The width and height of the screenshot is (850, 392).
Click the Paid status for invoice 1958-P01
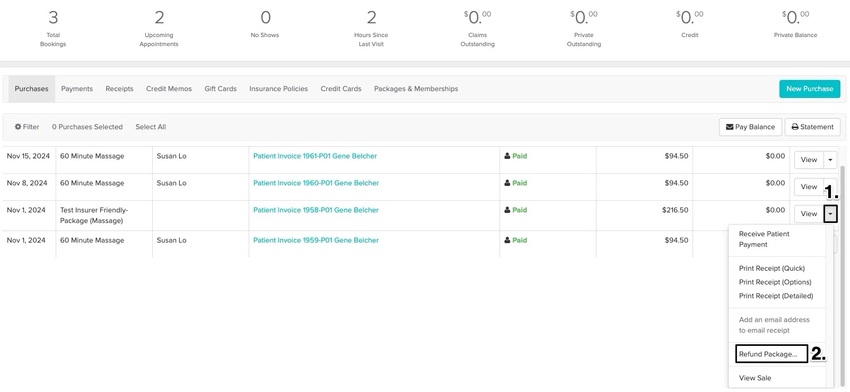(516, 210)
